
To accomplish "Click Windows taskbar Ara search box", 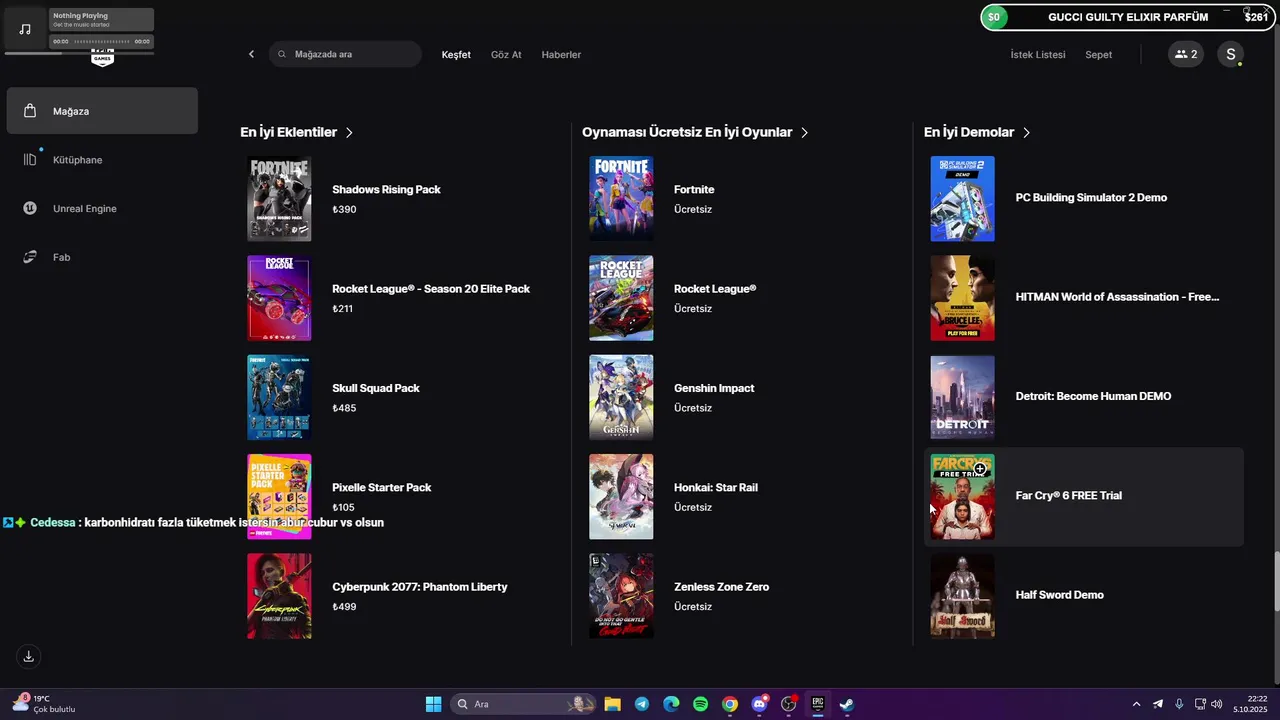I will coord(523,704).
